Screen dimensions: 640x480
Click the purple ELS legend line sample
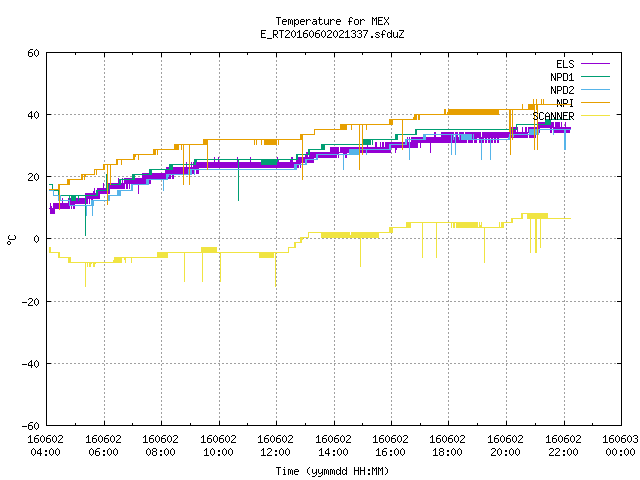tap(595, 64)
